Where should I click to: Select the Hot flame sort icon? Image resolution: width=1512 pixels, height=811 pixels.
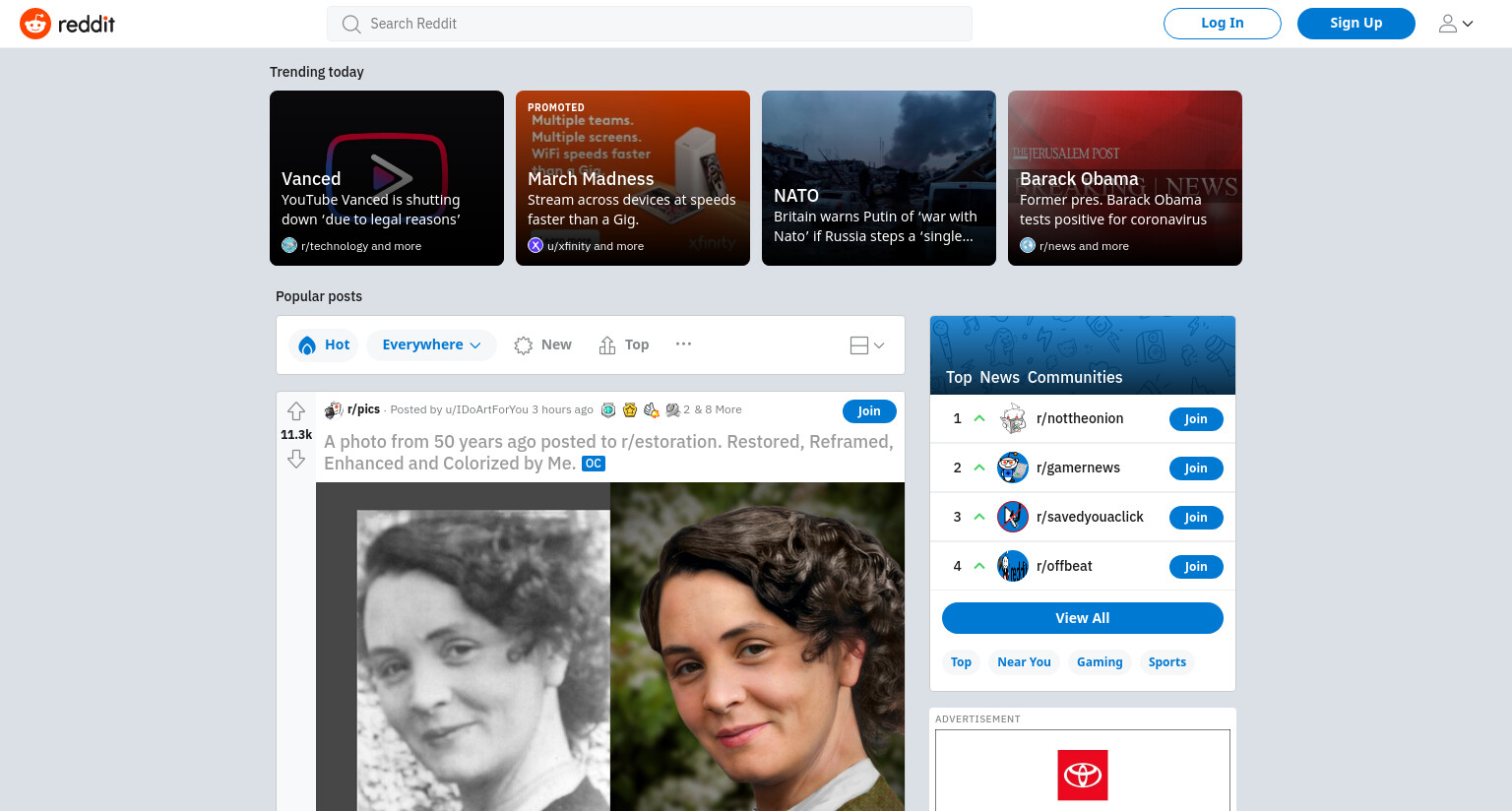tap(307, 344)
